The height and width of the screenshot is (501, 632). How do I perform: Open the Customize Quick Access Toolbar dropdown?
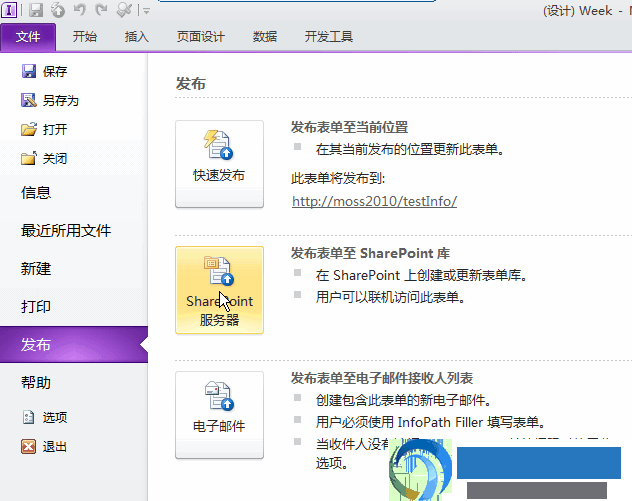point(146,11)
